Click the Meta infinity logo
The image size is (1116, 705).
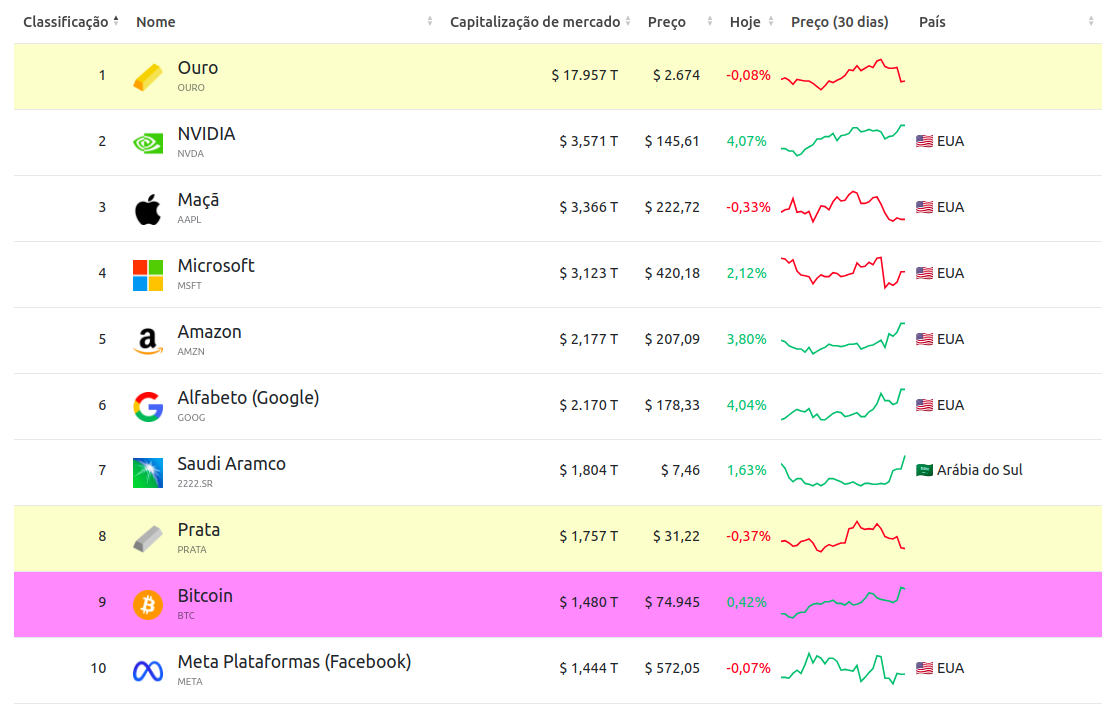(x=148, y=671)
